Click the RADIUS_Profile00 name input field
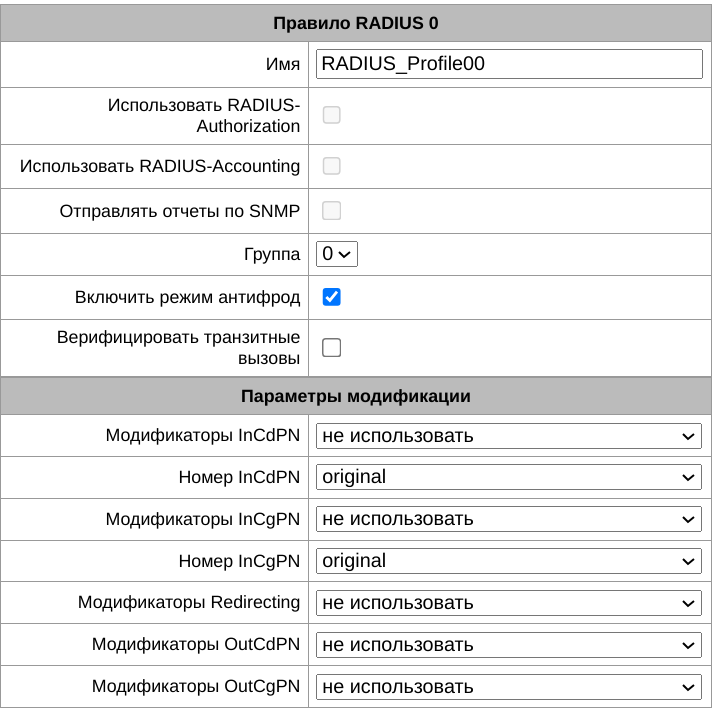716x711 pixels. (x=509, y=65)
